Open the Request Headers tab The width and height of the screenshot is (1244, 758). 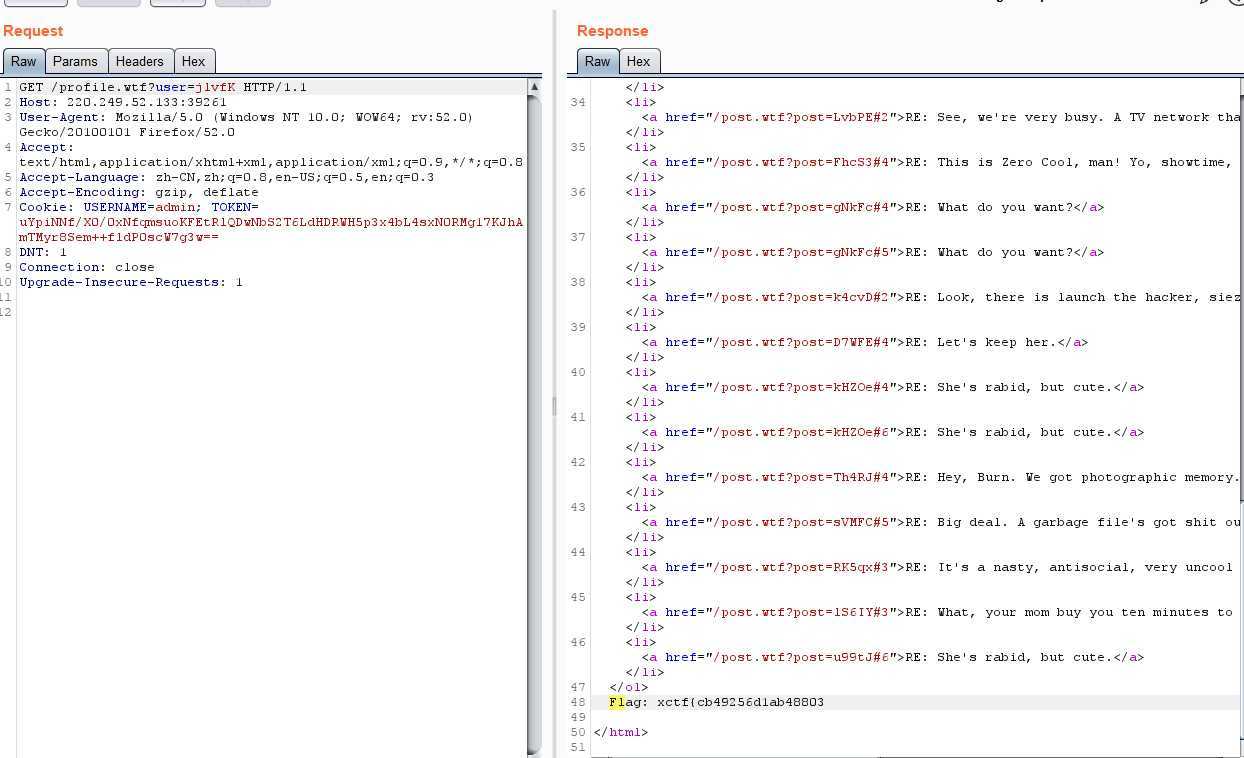(139, 61)
